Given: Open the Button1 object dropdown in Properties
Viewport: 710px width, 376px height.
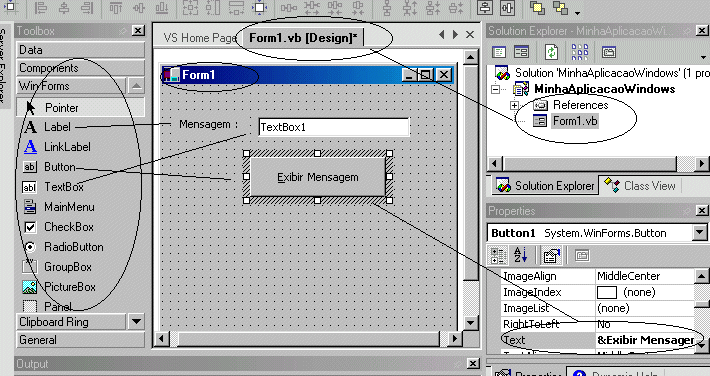Looking at the screenshot, I should coord(699,232).
